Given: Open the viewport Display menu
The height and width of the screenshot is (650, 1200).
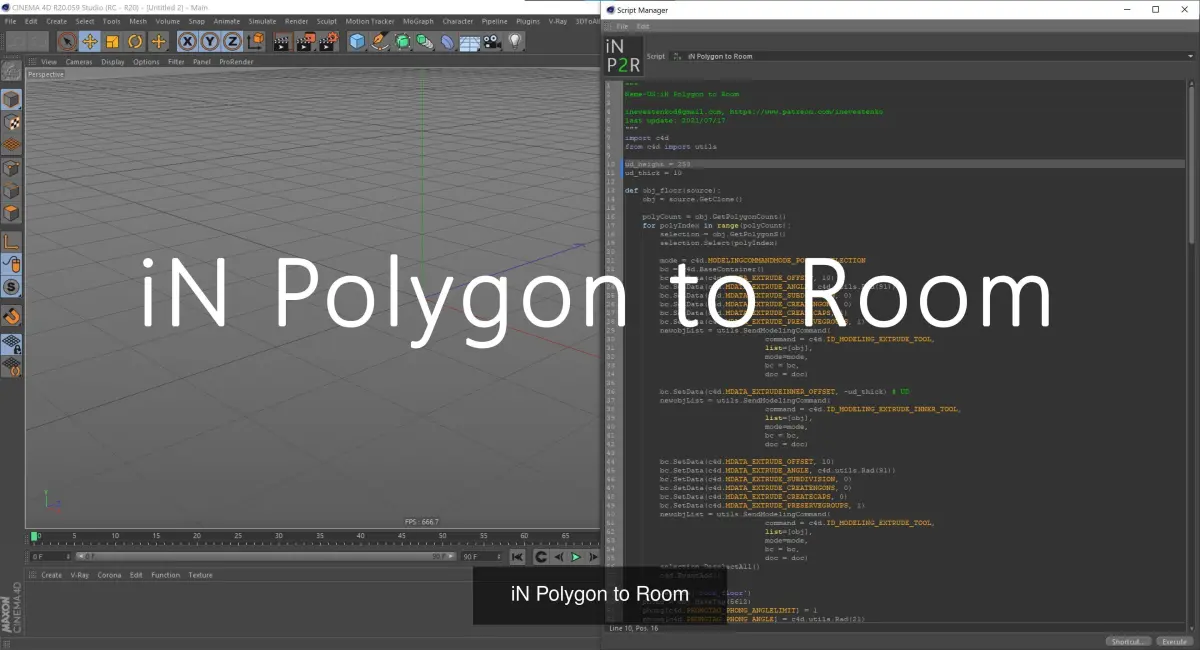Looking at the screenshot, I should (113, 62).
